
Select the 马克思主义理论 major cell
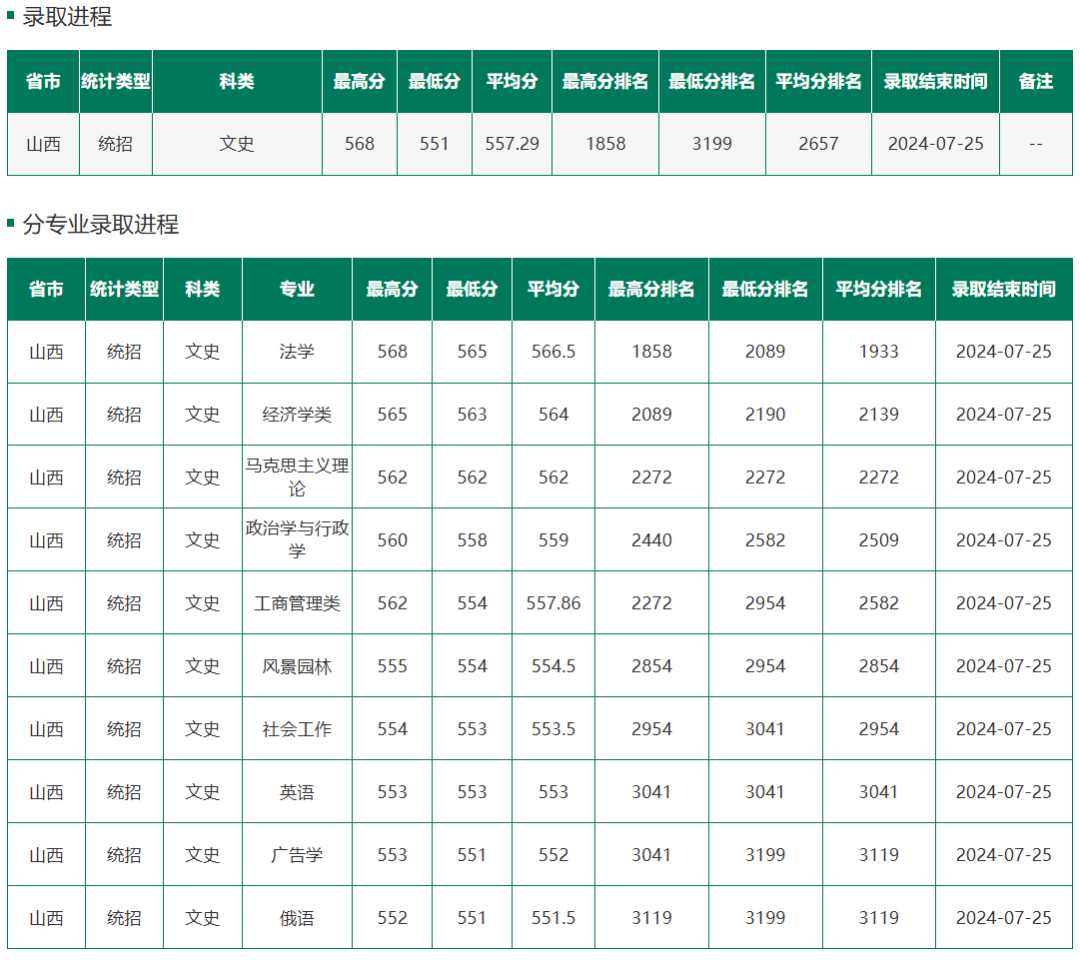pos(297,477)
